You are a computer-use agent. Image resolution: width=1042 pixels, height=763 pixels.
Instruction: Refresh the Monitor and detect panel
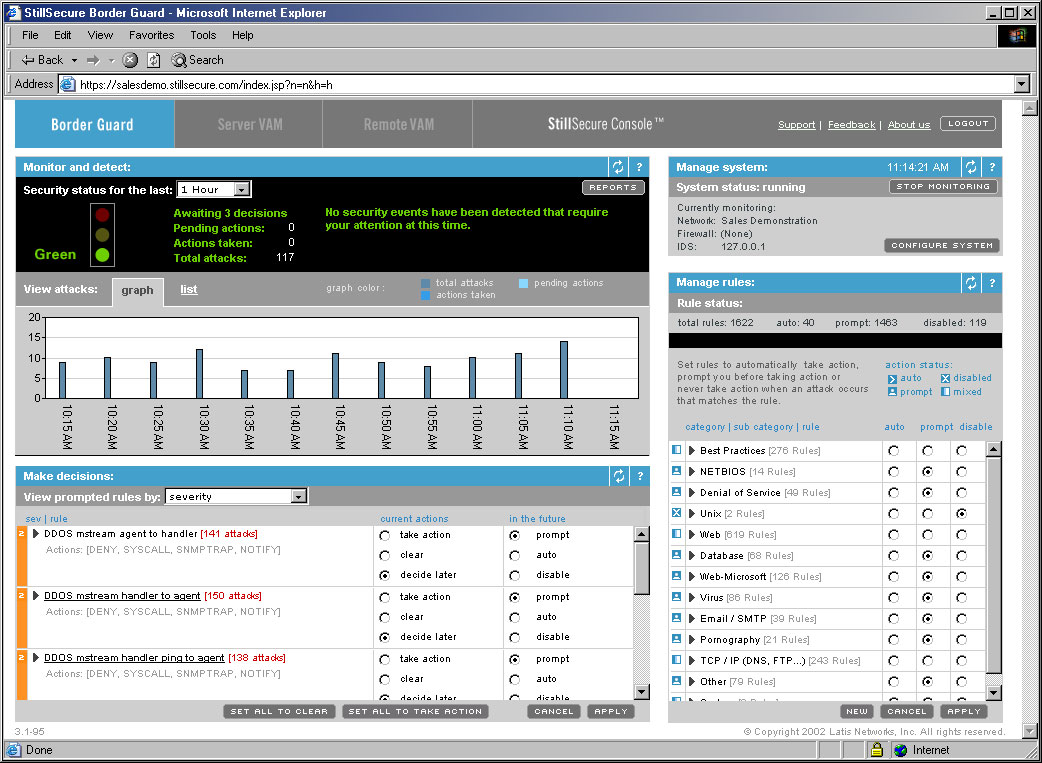tap(618, 167)
